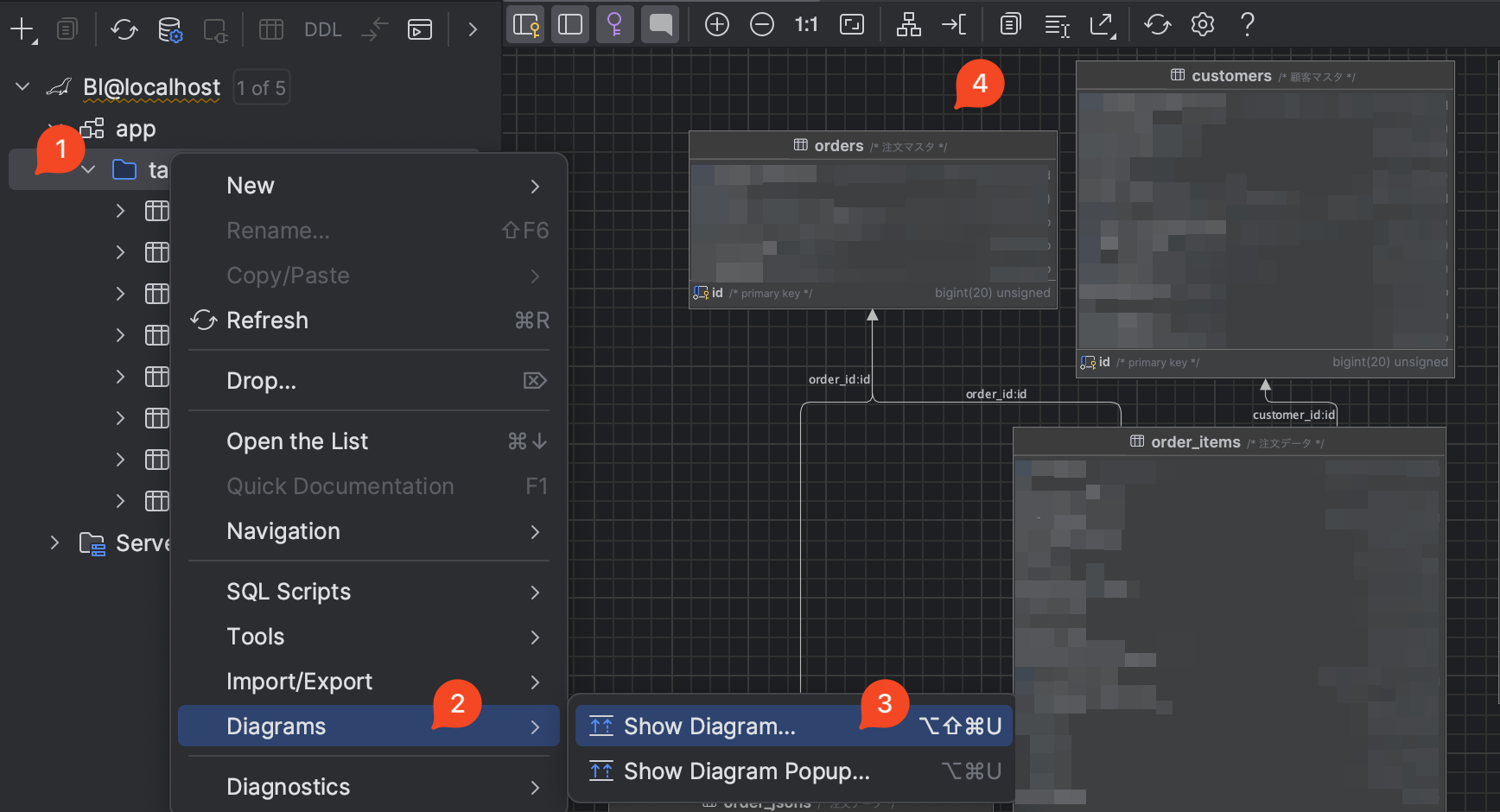
Task: Toggle key columns visibility in diagram
Action: click(526, 24)
